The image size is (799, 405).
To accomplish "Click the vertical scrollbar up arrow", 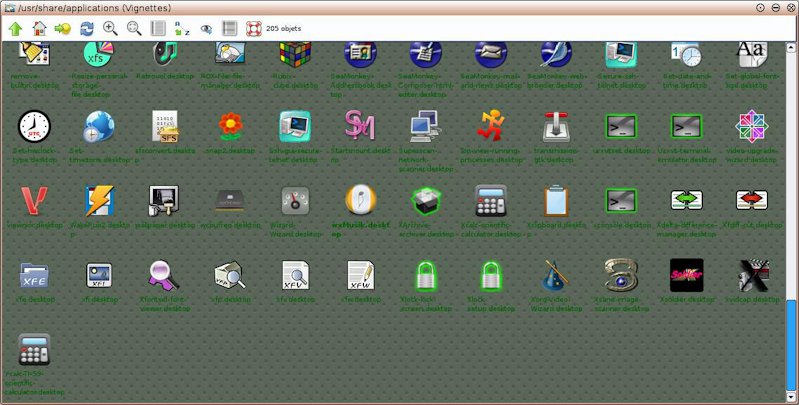I will click(791, 48).
